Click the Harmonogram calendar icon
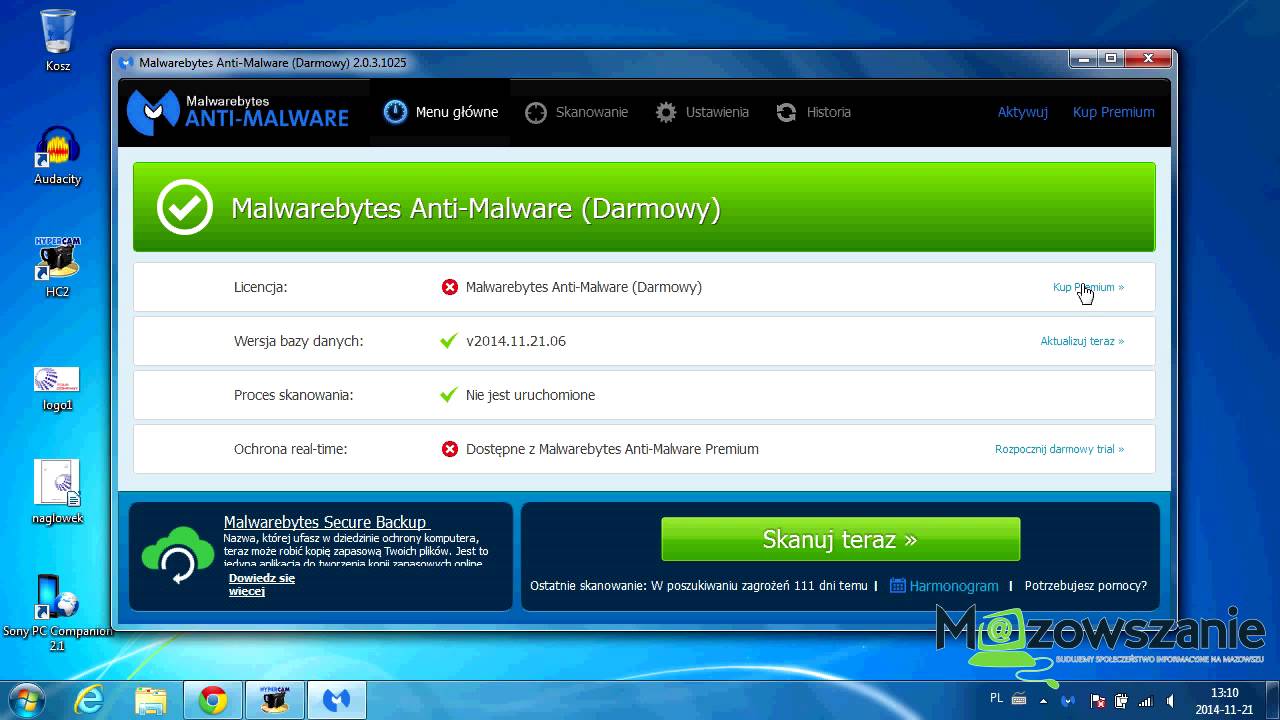1280x720 pixels. click(x=897, y=586)
